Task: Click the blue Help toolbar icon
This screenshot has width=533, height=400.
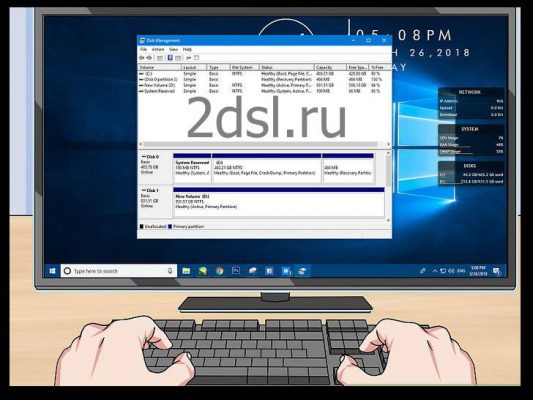Action: [x=170, y=58]
